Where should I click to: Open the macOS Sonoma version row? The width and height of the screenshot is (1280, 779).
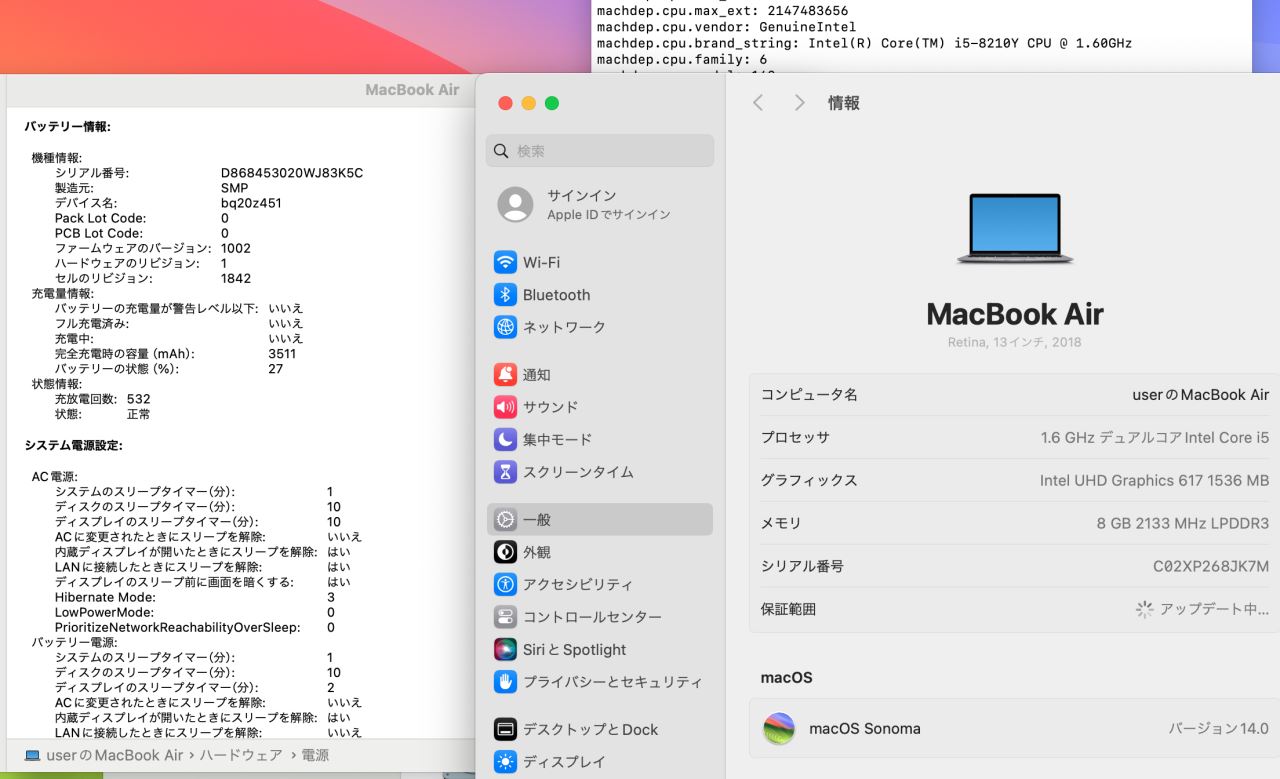click(1014, 728)
